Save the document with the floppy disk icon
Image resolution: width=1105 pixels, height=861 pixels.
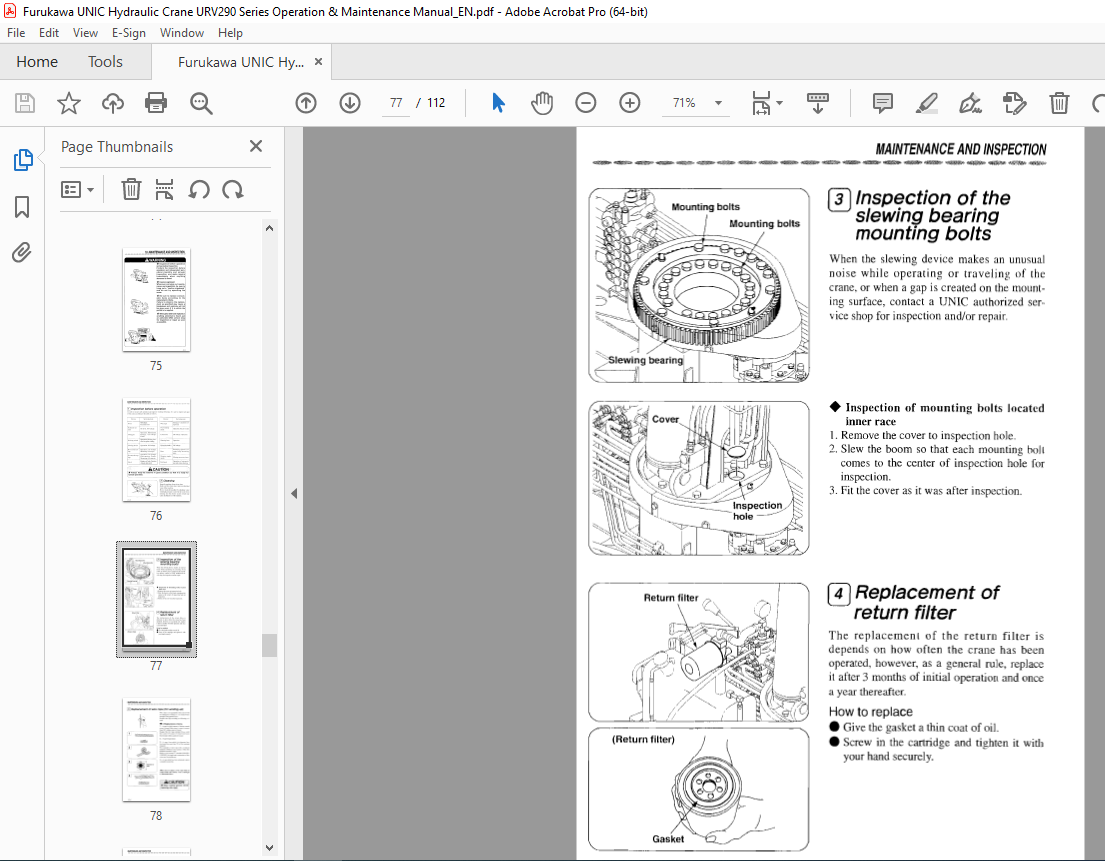[25, 104]
